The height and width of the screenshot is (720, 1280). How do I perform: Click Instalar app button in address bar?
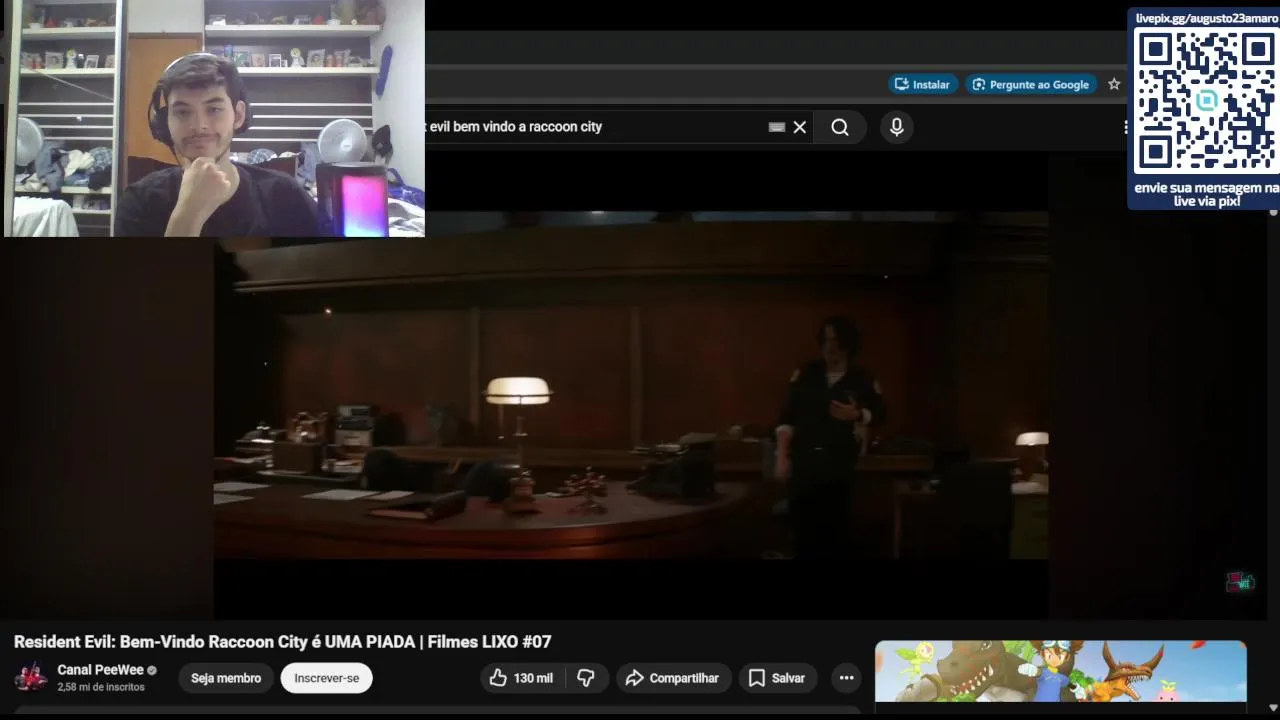(x=923, y=84)
